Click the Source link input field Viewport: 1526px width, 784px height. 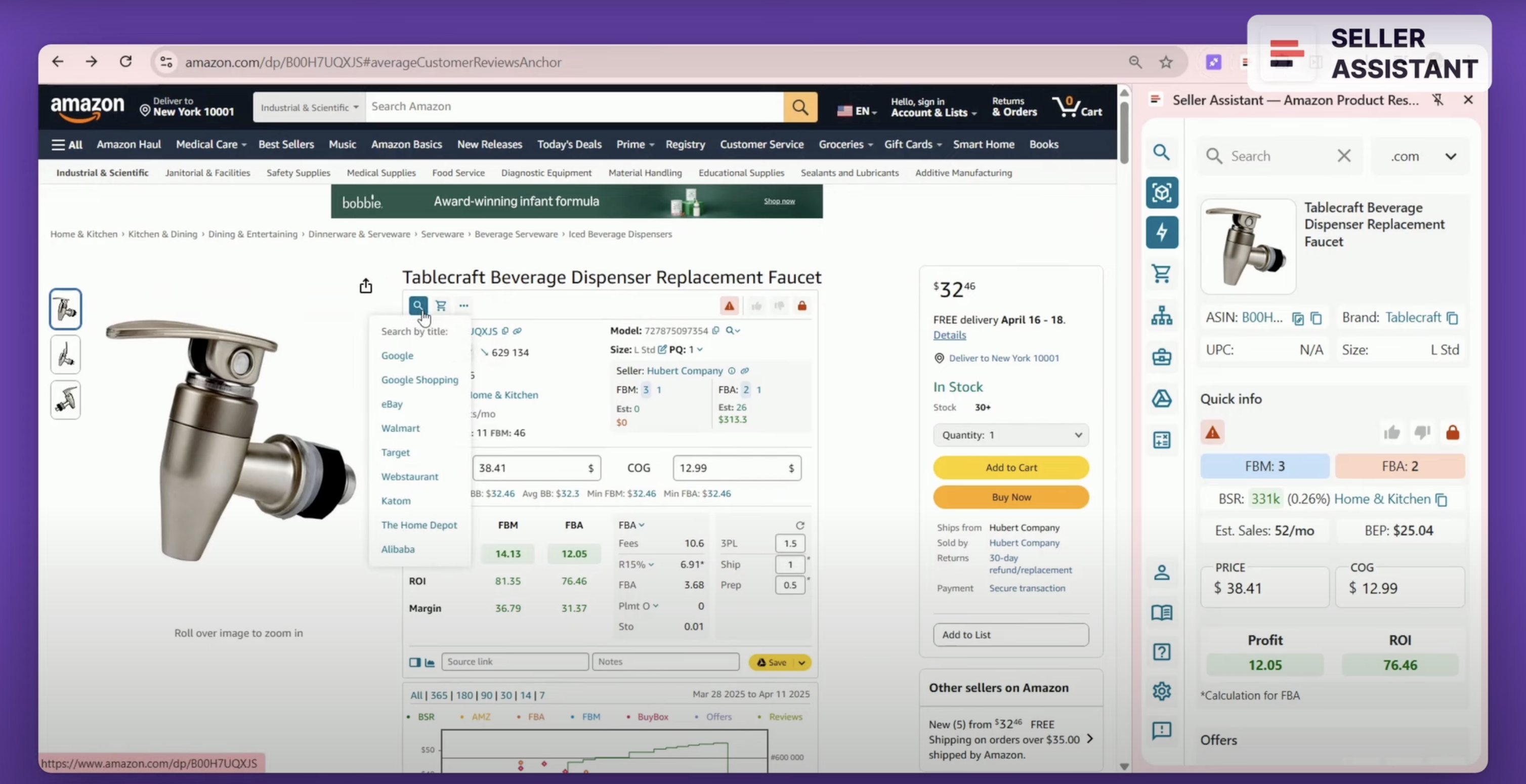pyautogui.click(x=514, y=662)
